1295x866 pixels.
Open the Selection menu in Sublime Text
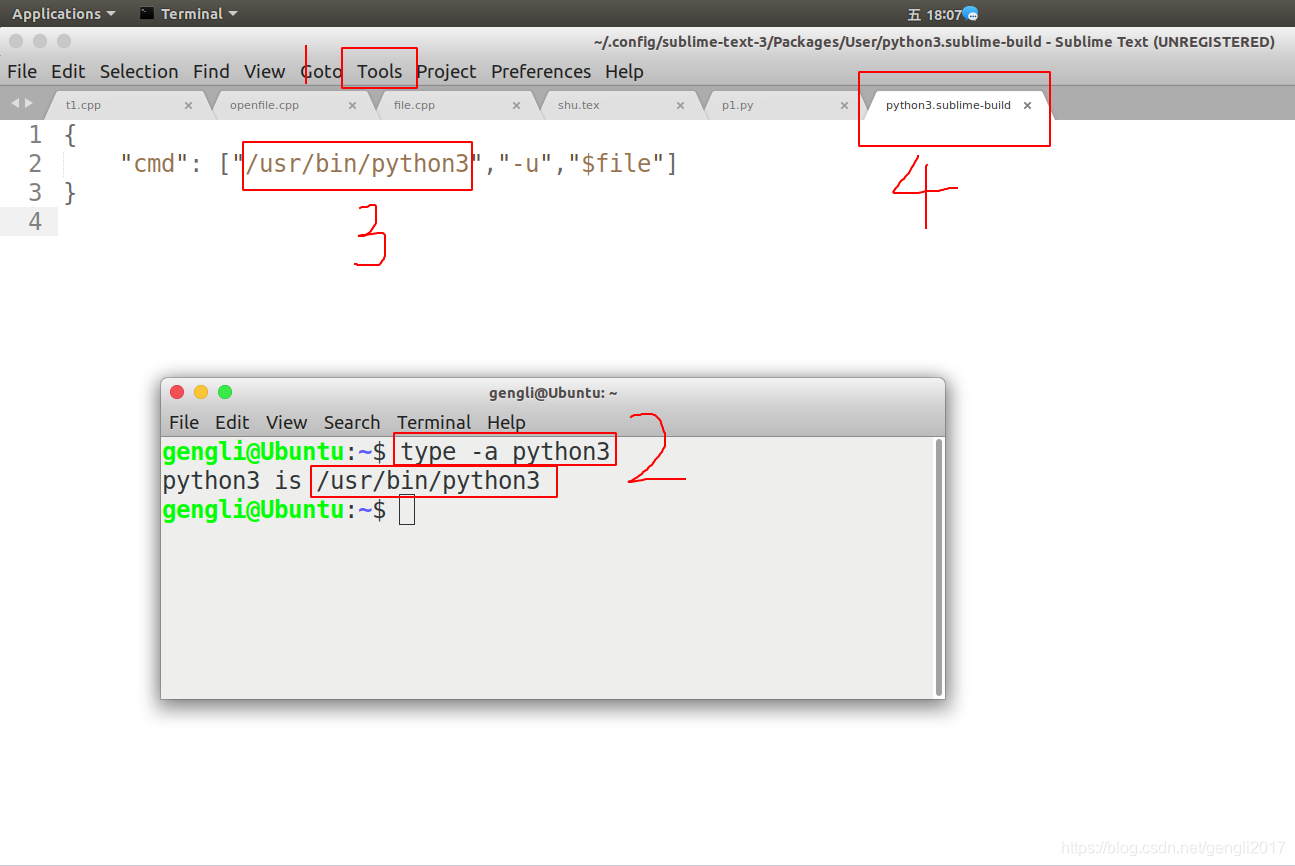click(139, 71)
